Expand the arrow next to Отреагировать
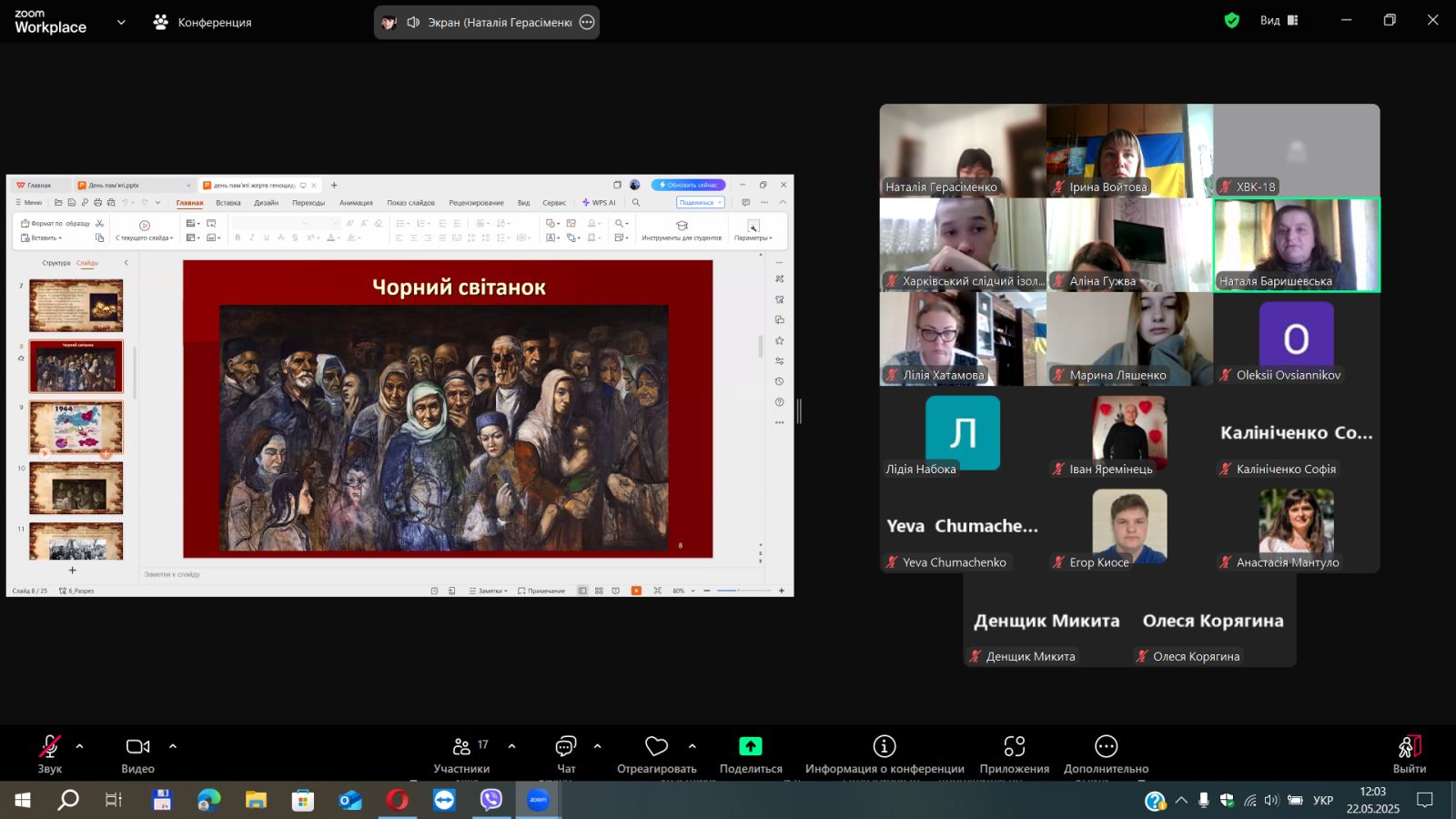The image size is (1456, 819). [x=693, y=746]
